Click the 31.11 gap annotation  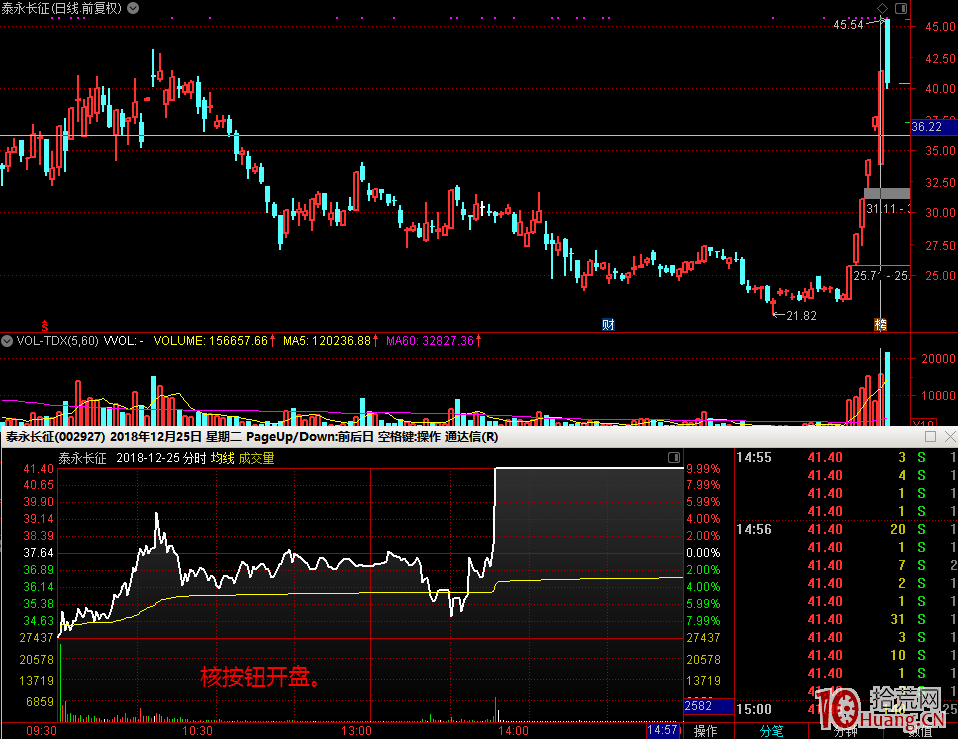(x=888, y=209)
